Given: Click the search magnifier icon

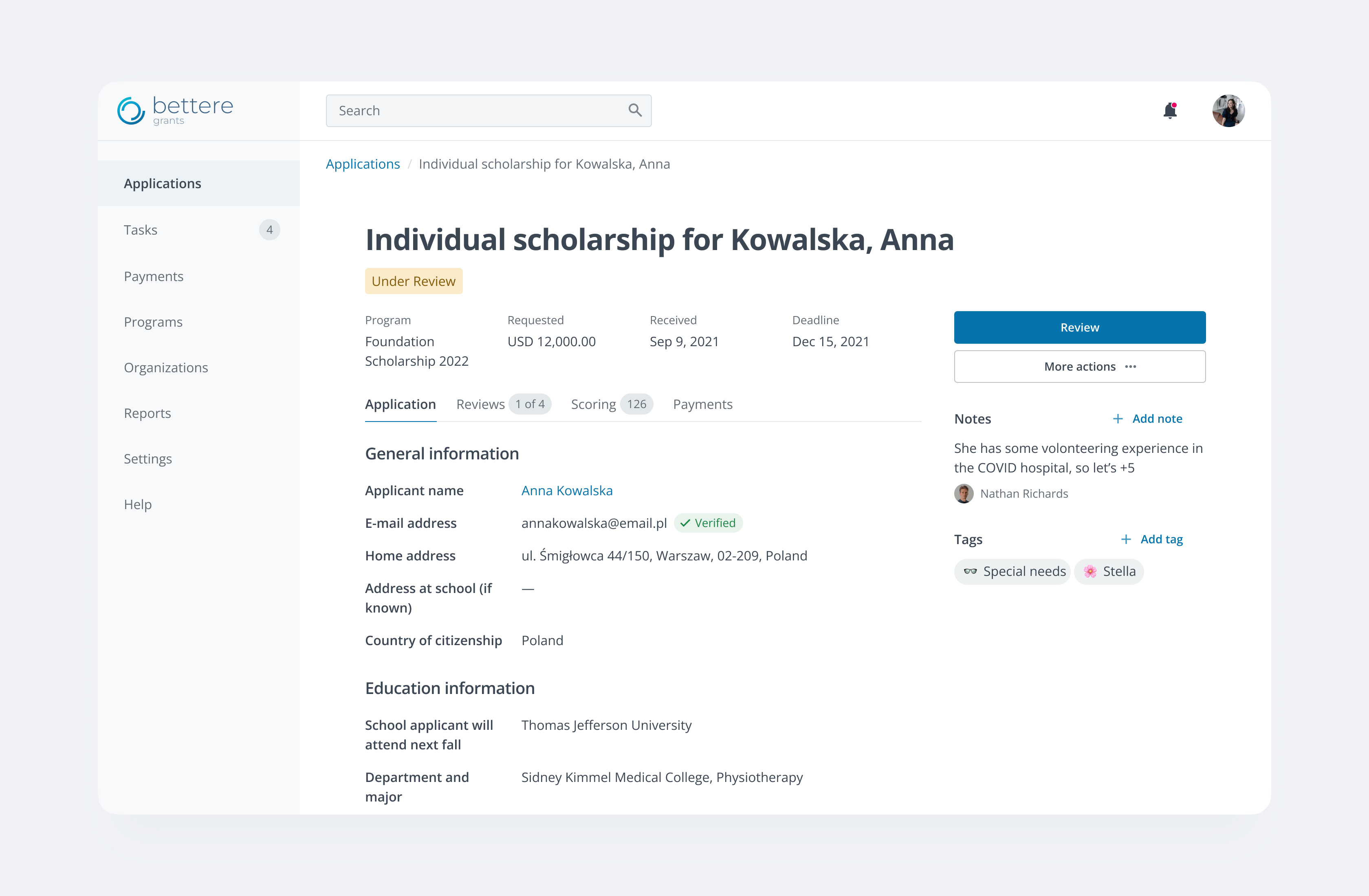Looking at the screenshot, I should [x=635, y=110].
